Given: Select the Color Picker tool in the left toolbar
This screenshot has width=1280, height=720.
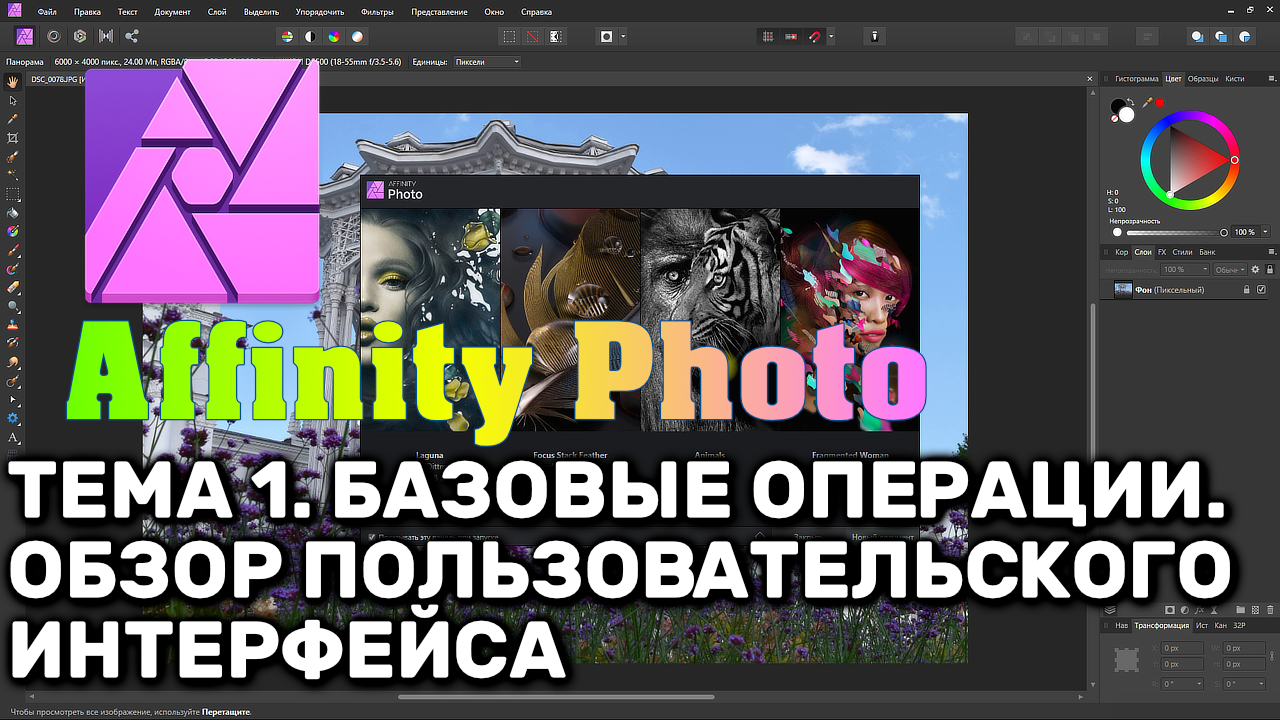Looking at the screenshot, I should pyautogui.click(x=13, y=119).
